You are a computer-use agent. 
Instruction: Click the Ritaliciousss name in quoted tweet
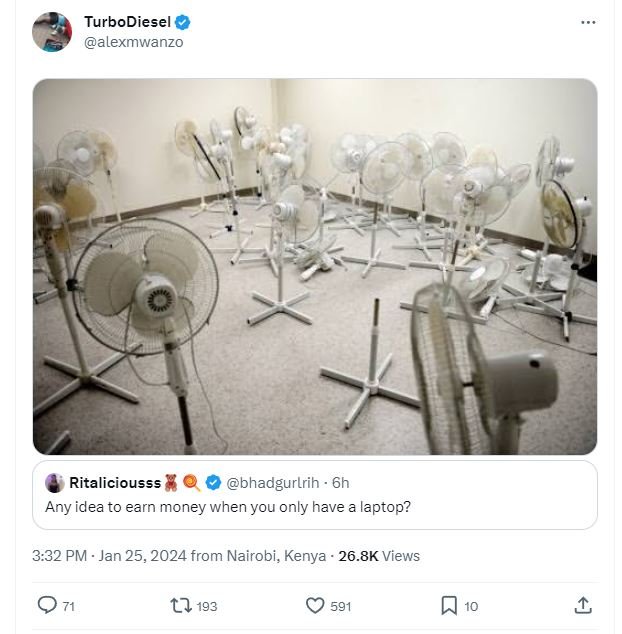click(x=115, y=483)
